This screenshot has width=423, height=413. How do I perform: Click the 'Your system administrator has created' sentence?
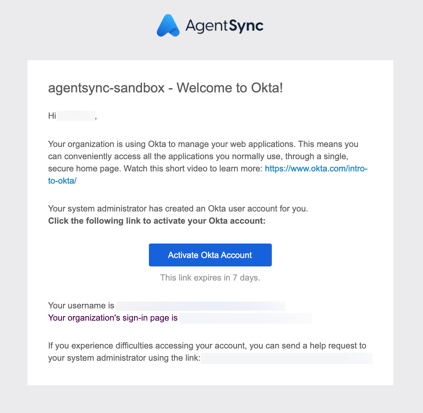coord(178,209)
